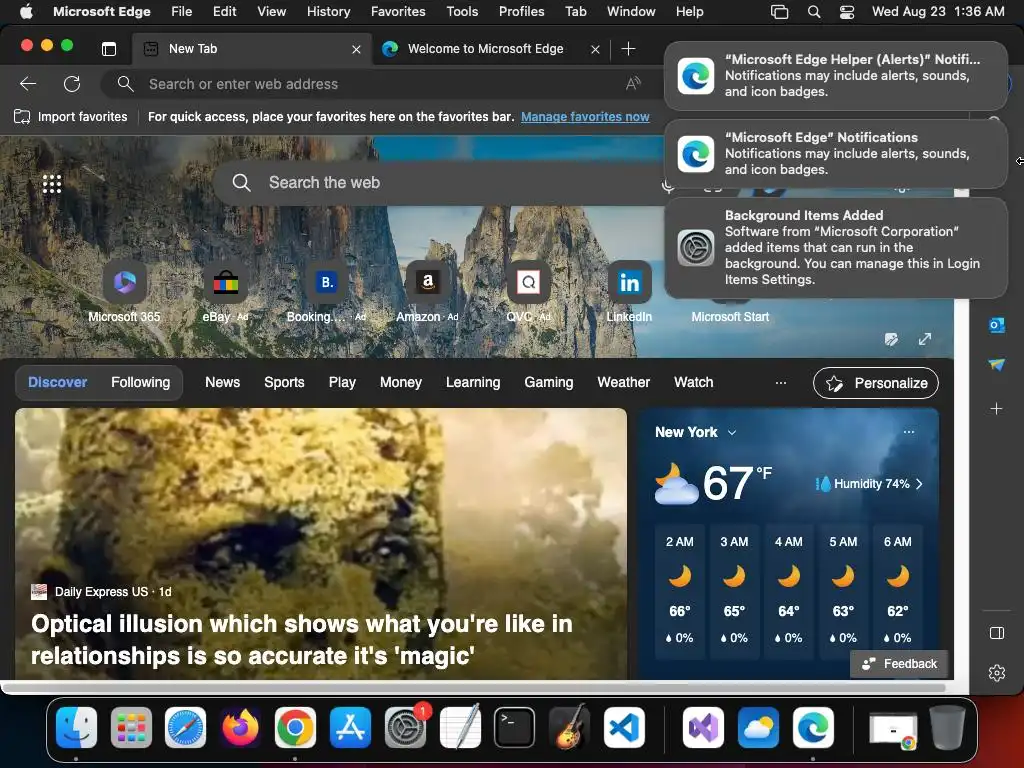Screen dimensions: 1024x768
Task: Expand the background image with arrows icon
Action: point(925,339)
